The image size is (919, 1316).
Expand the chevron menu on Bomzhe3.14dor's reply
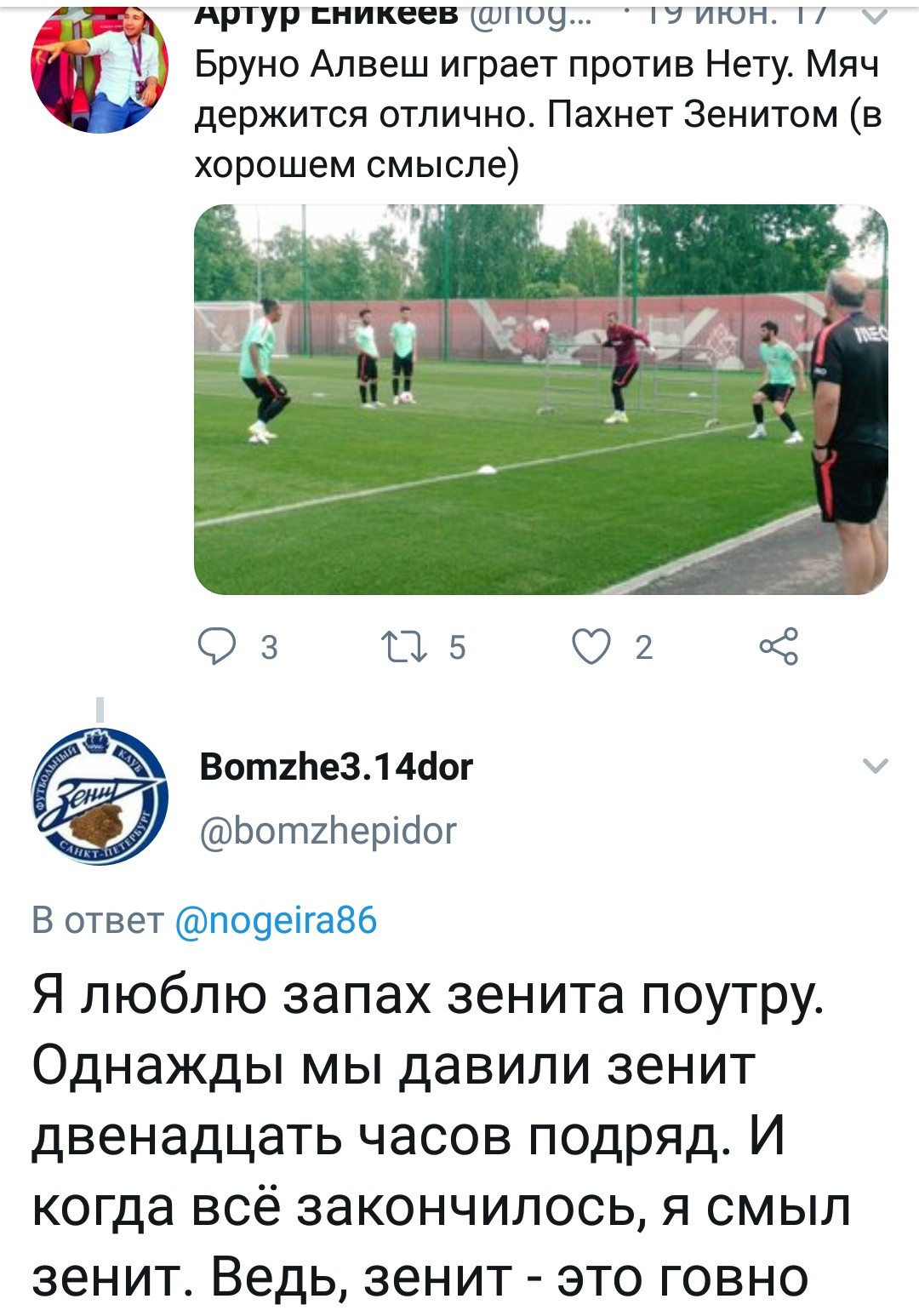(x=876, y=765)
